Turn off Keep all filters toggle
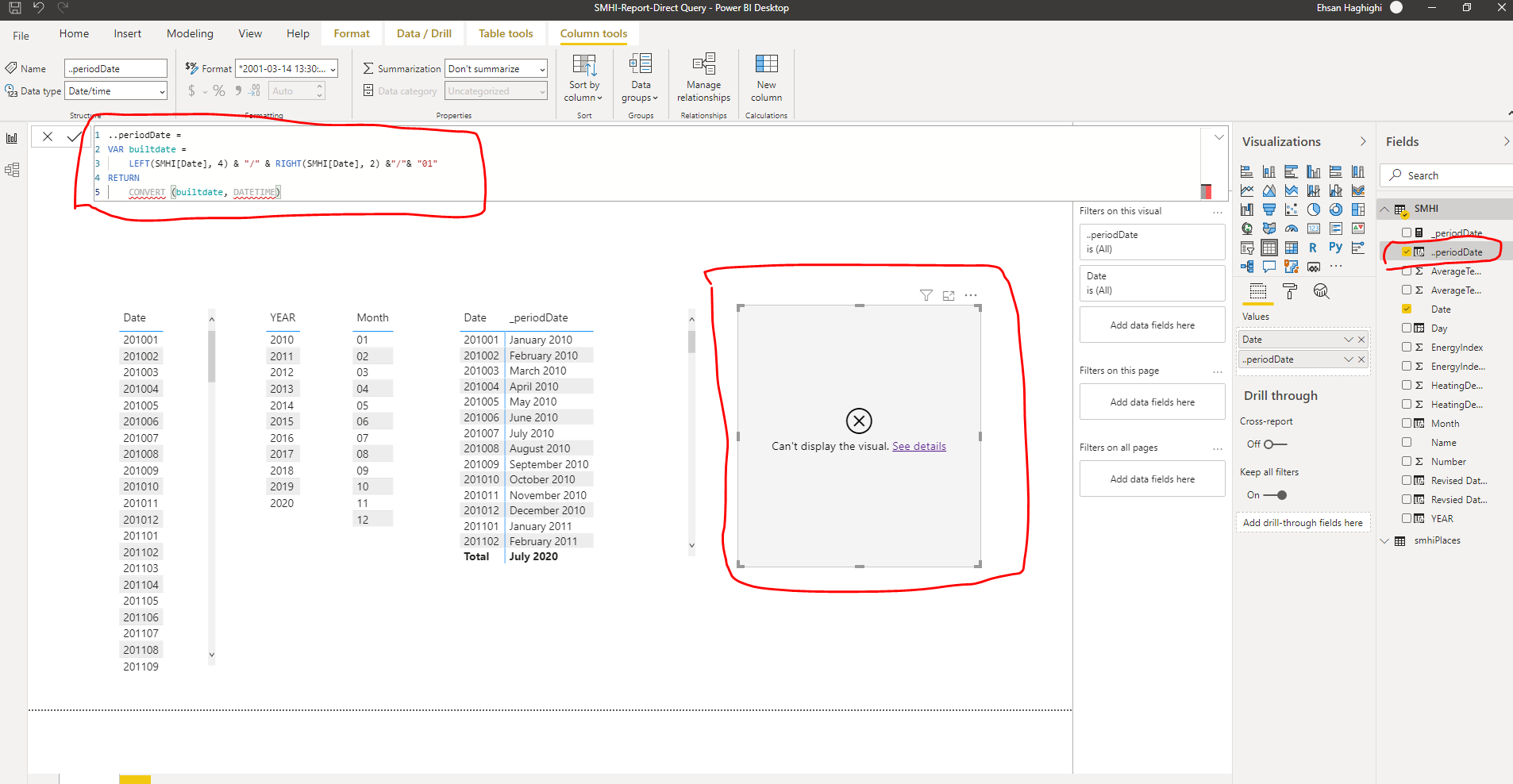This screenshot has width=1513, height=784. point(1275,495)
